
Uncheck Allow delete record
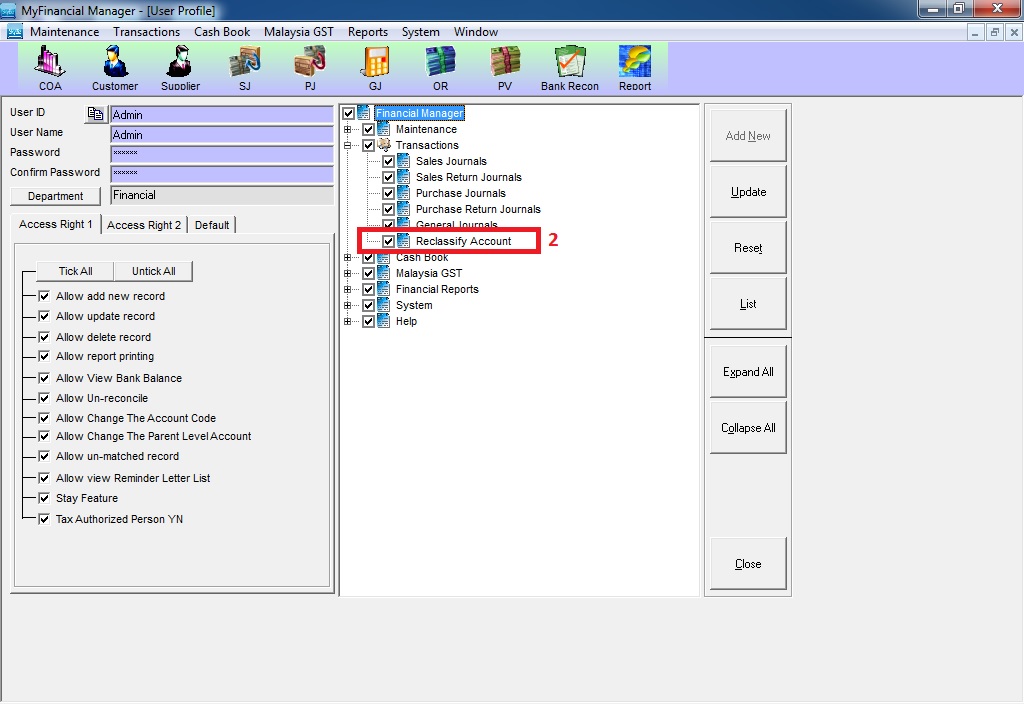pos(44,337)
